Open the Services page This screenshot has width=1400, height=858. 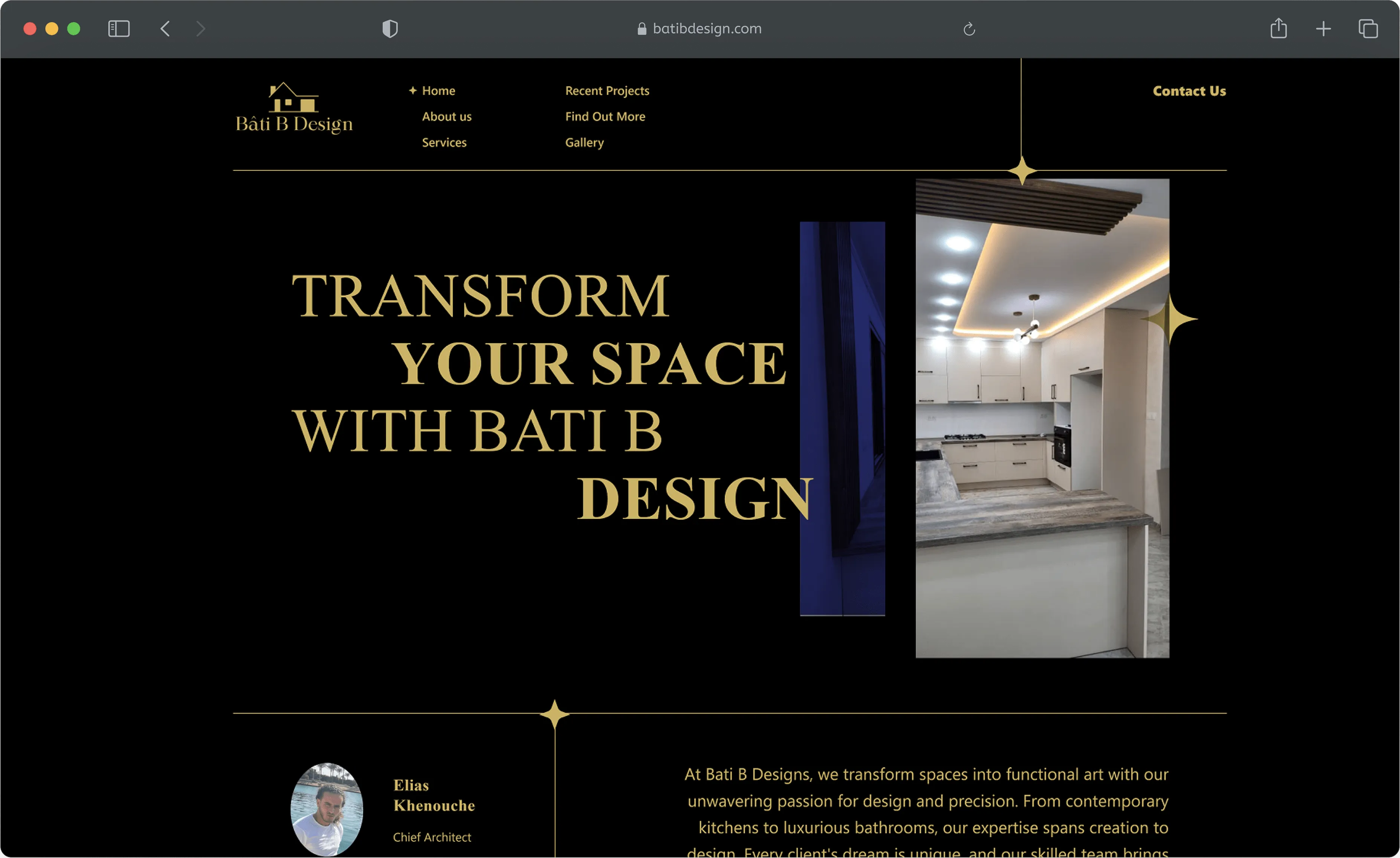[x=444, y=142]
